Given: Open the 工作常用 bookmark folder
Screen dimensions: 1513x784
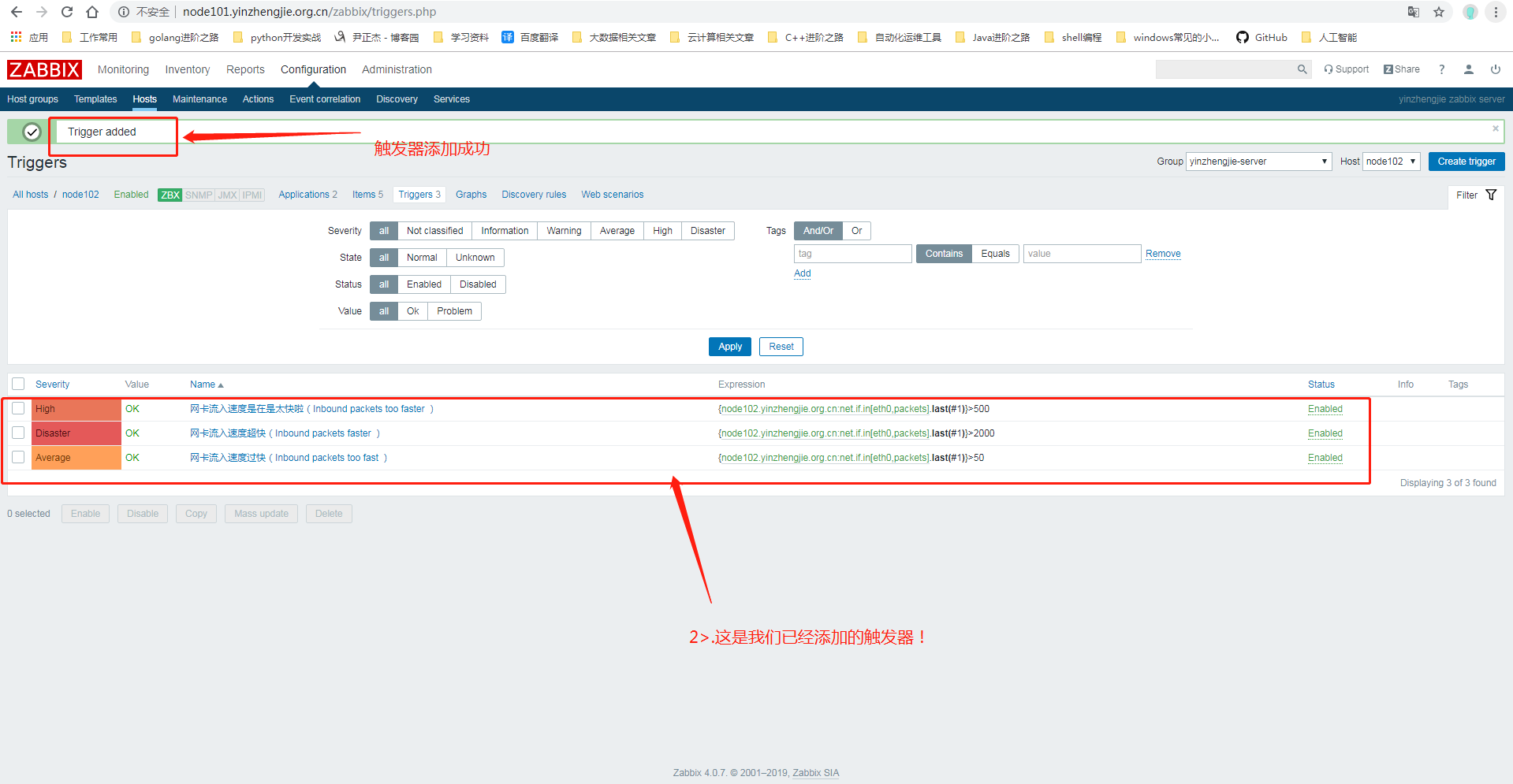Looking at the screenshot, I should coord(89,37).
